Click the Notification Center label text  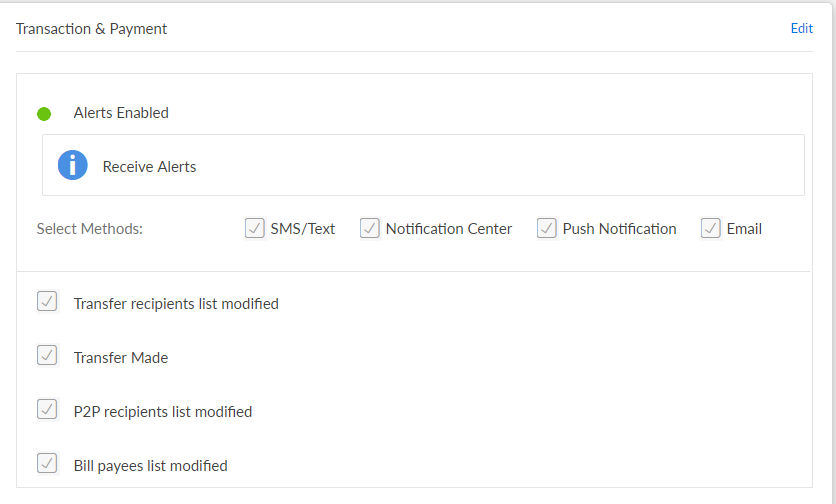click(x=449, y=229)
